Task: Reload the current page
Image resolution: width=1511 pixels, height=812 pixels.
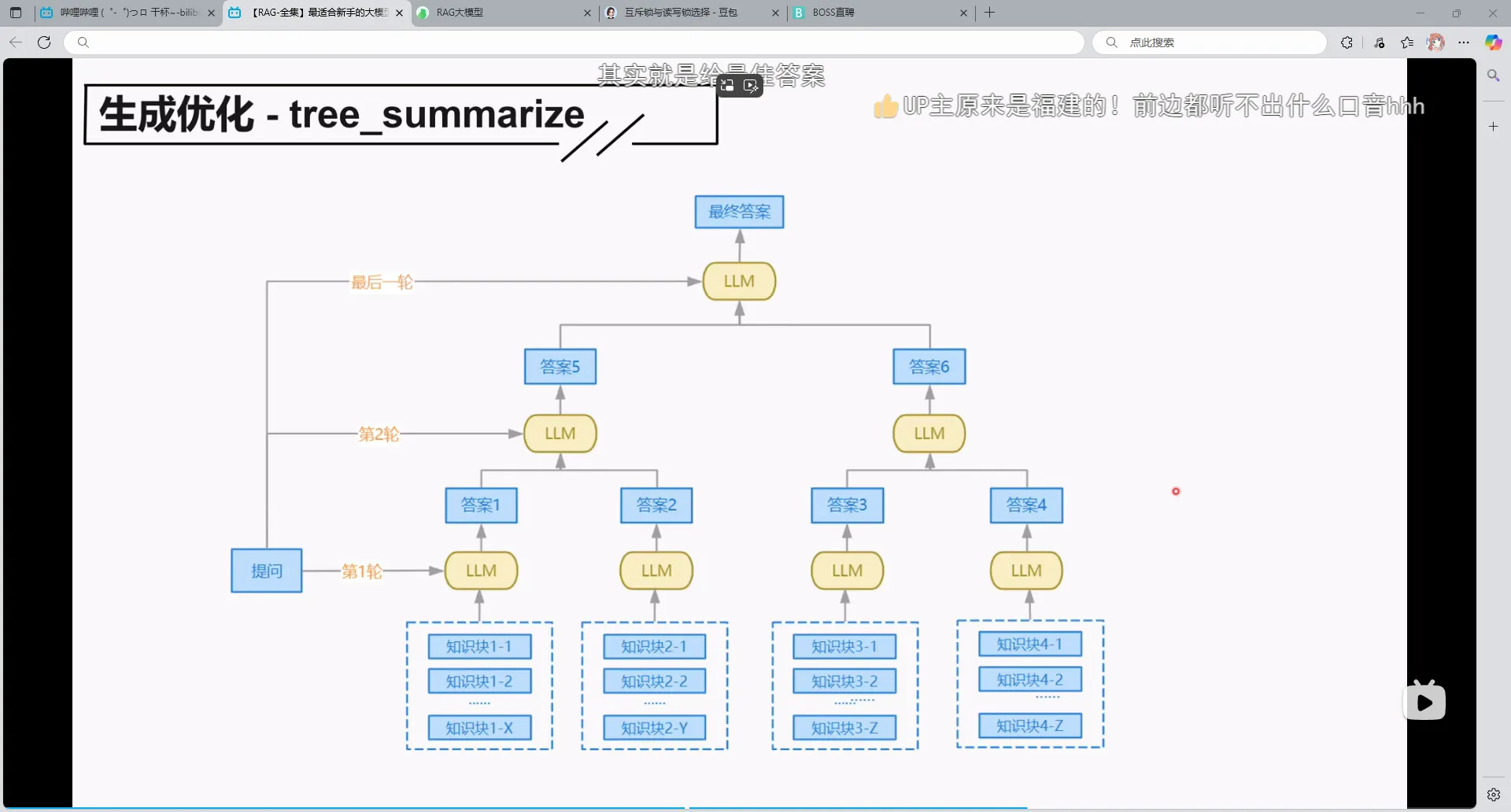Action: 44,42
